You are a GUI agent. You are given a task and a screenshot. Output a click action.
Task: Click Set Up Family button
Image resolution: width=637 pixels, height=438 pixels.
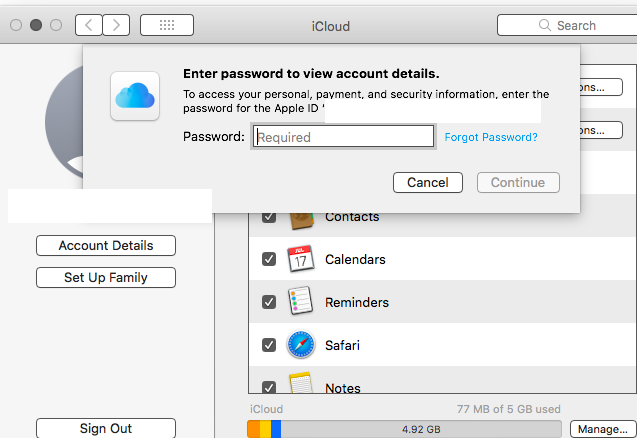106,278
